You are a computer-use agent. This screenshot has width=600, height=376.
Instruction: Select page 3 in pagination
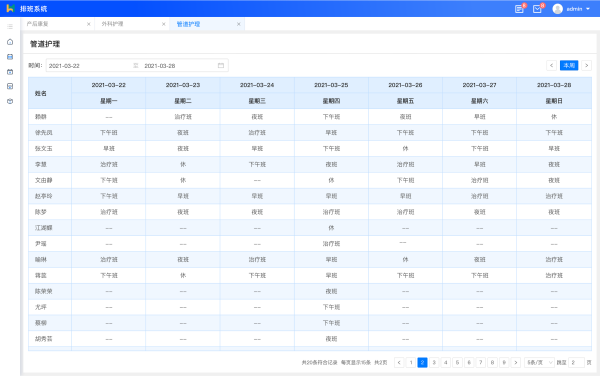coord(434,362)
